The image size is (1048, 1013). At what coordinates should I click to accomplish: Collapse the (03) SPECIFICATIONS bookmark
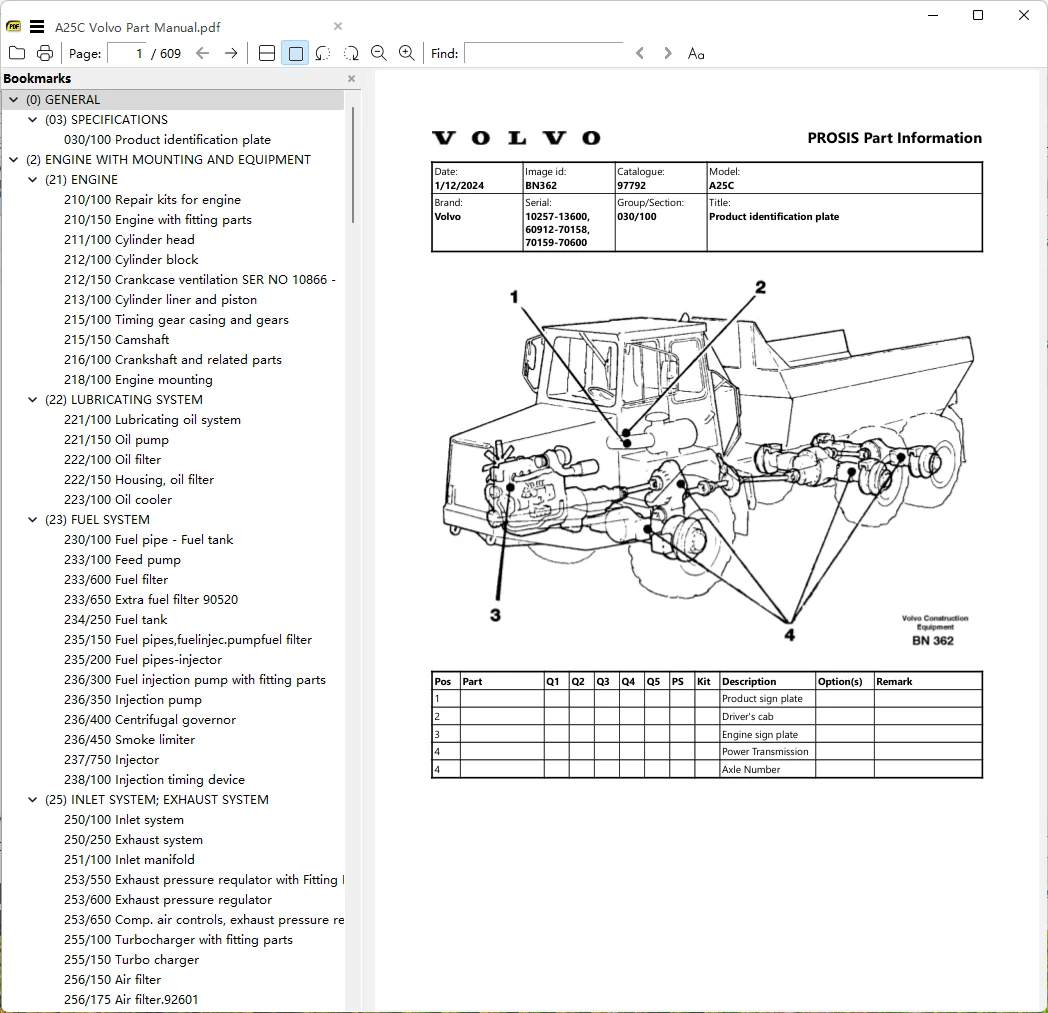pos(32,120)
